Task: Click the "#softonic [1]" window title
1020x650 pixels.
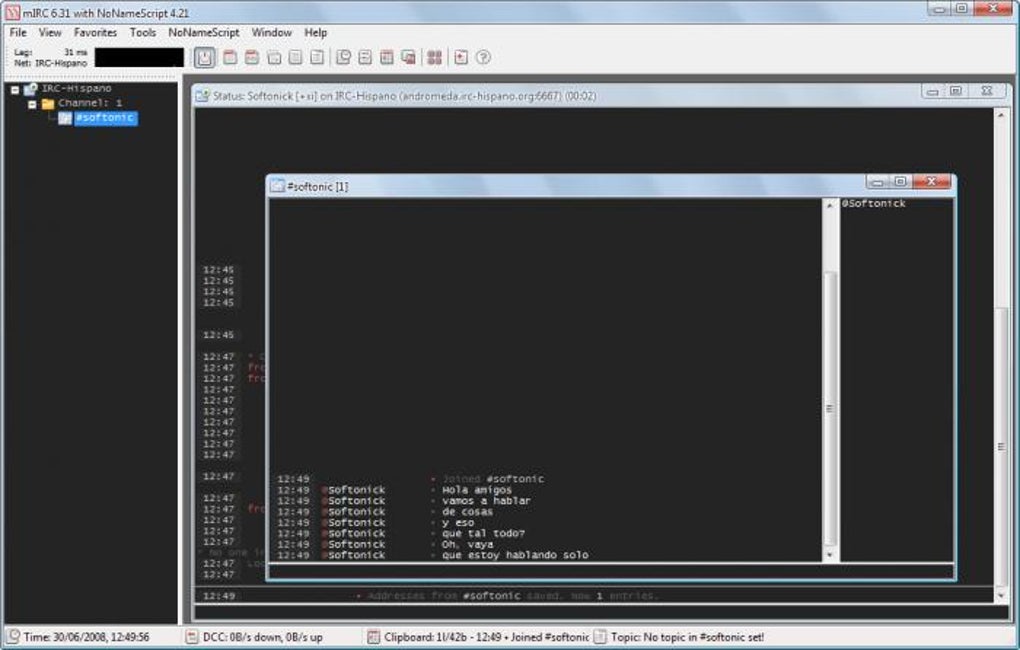Action: [x=317, y=187]
